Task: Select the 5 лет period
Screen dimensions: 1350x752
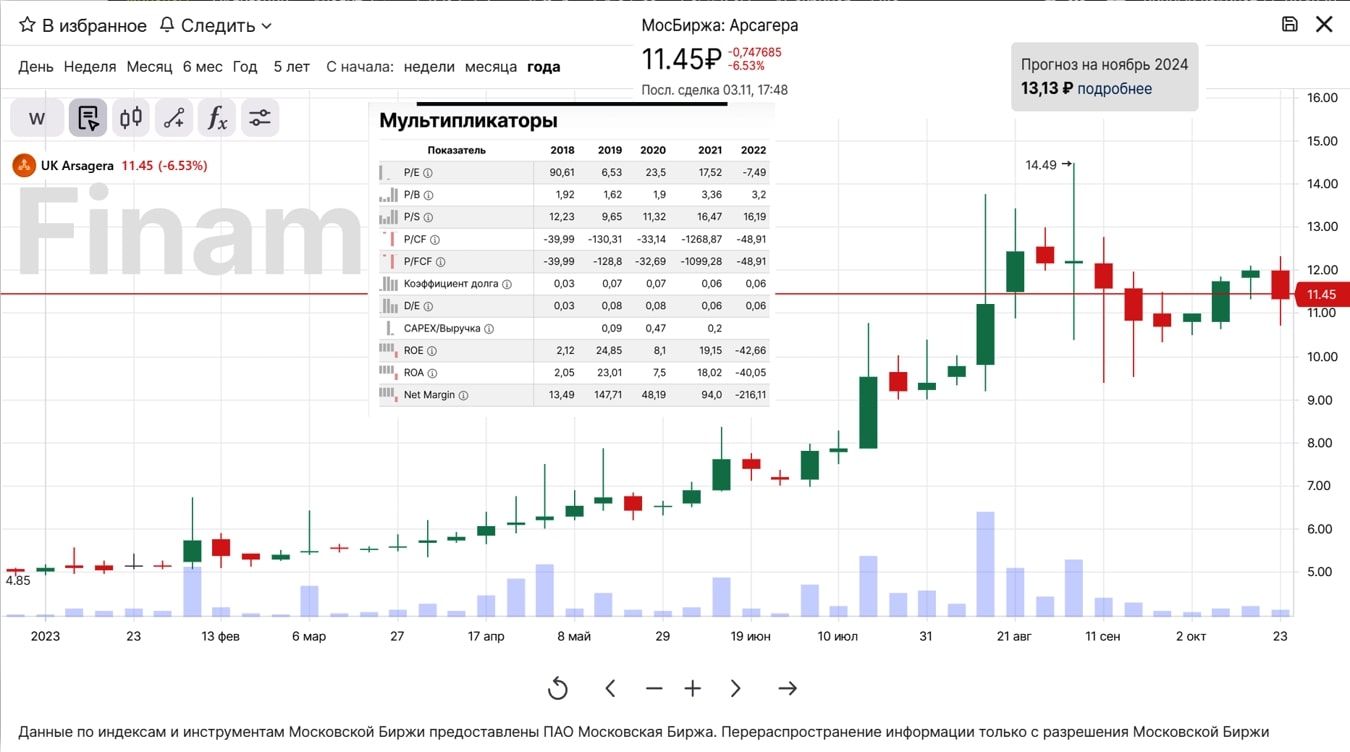Action: [x=292, y=67]
